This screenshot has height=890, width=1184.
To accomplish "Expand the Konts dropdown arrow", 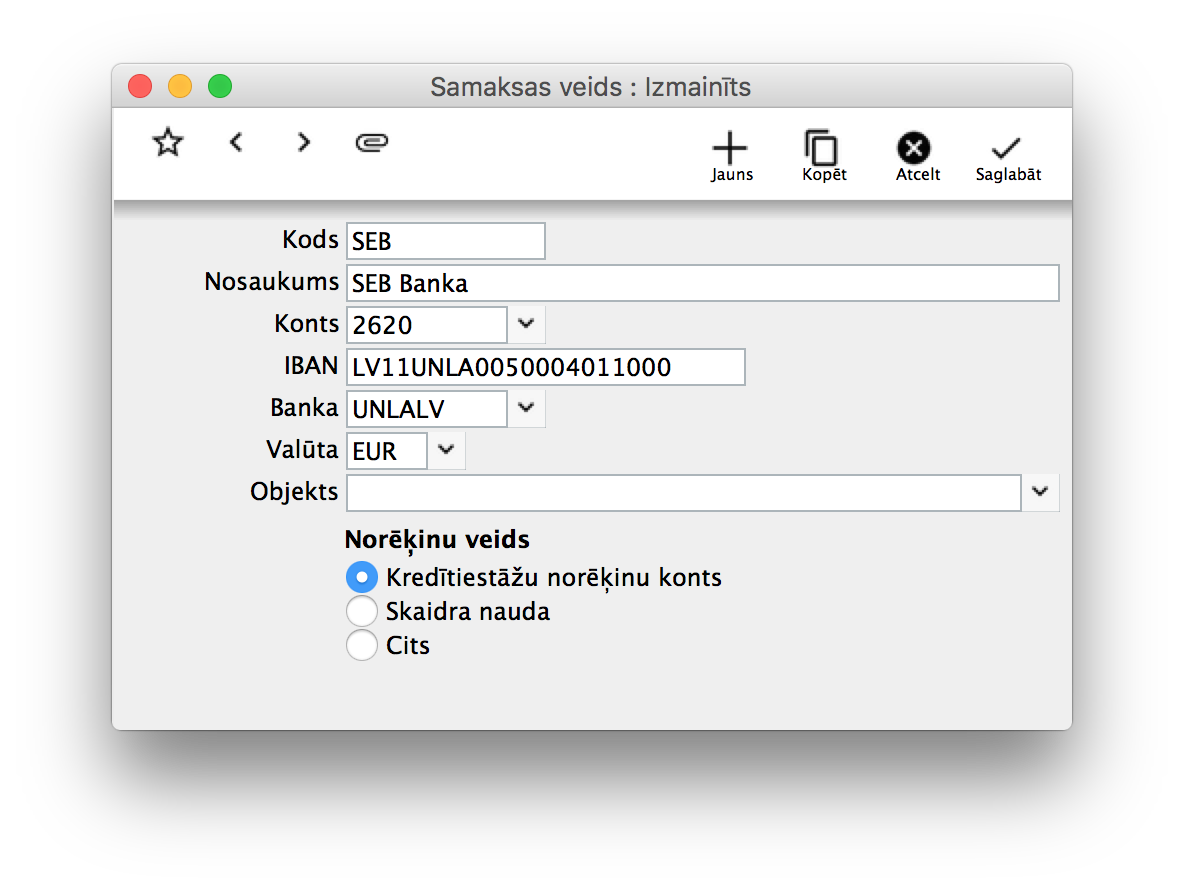I will click(527, 324).
